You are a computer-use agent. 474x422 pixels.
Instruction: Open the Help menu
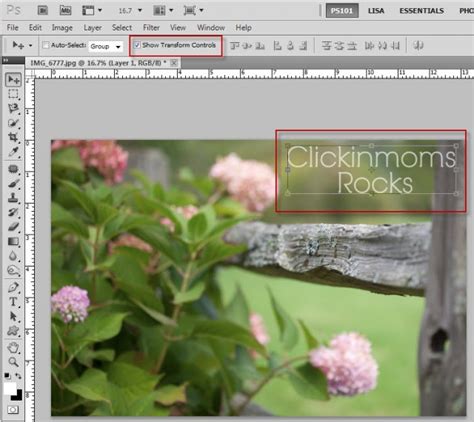(243, 28)
